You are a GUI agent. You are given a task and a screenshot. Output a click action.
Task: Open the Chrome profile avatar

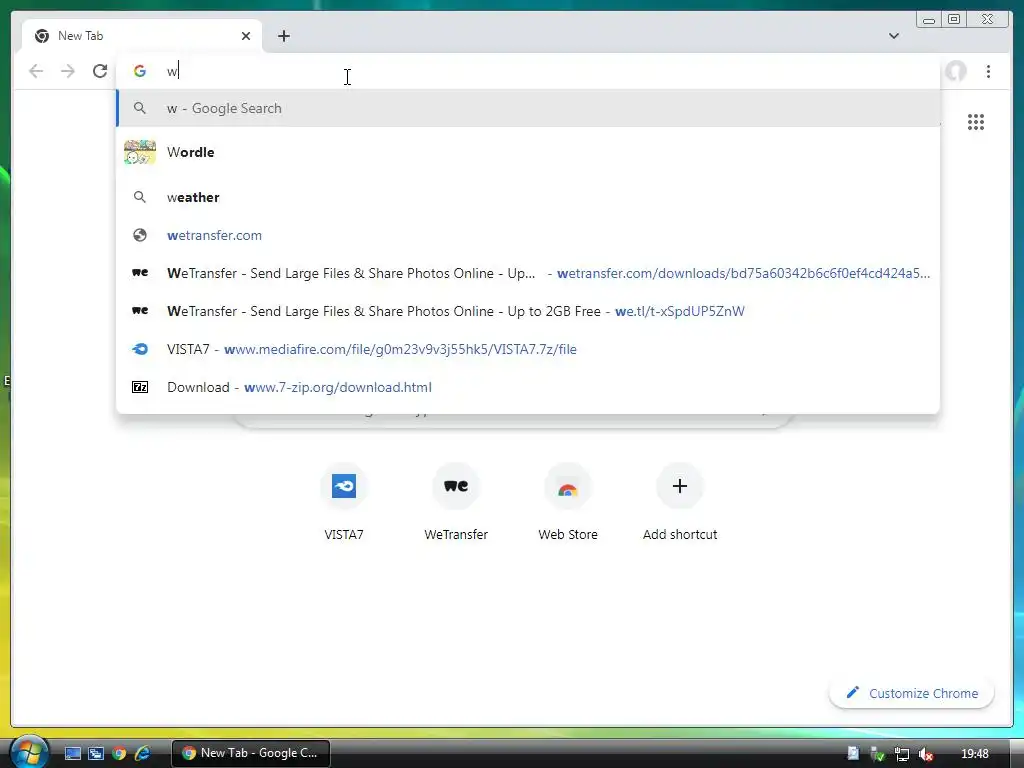(x=955, y=71)
